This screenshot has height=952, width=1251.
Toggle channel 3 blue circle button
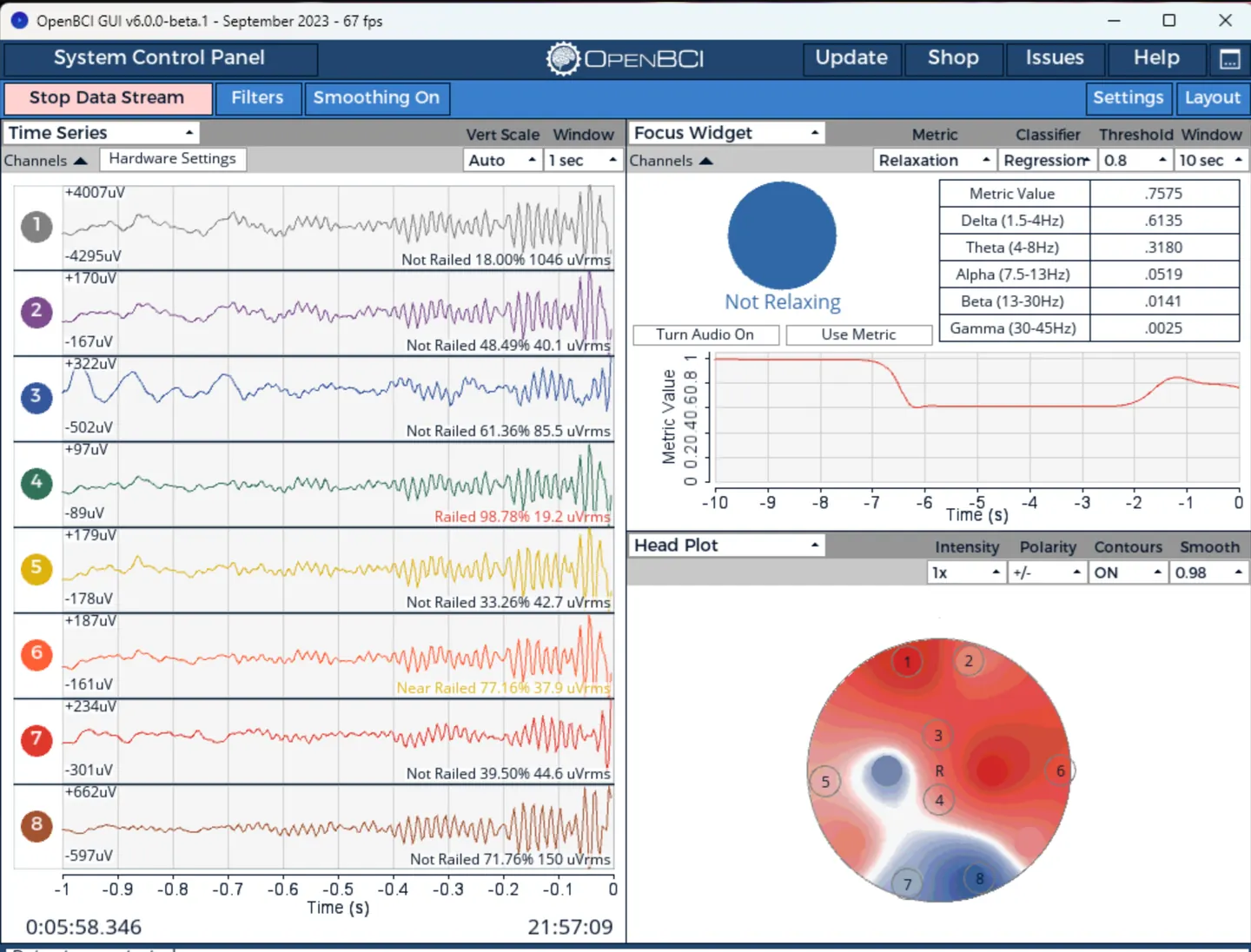tap(36, 397)
